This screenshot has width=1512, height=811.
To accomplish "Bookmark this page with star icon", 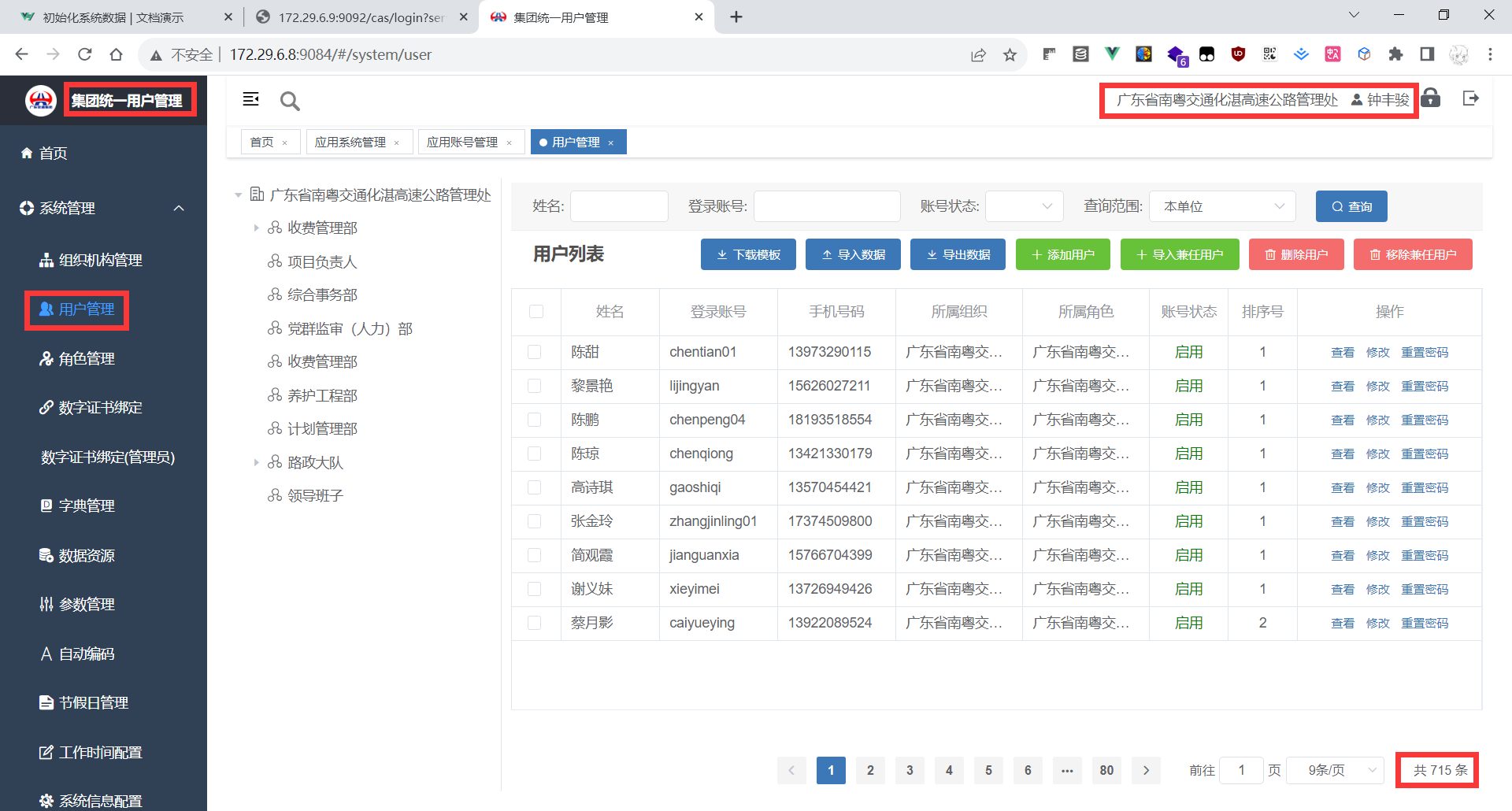I will [x=1010, y=54].
